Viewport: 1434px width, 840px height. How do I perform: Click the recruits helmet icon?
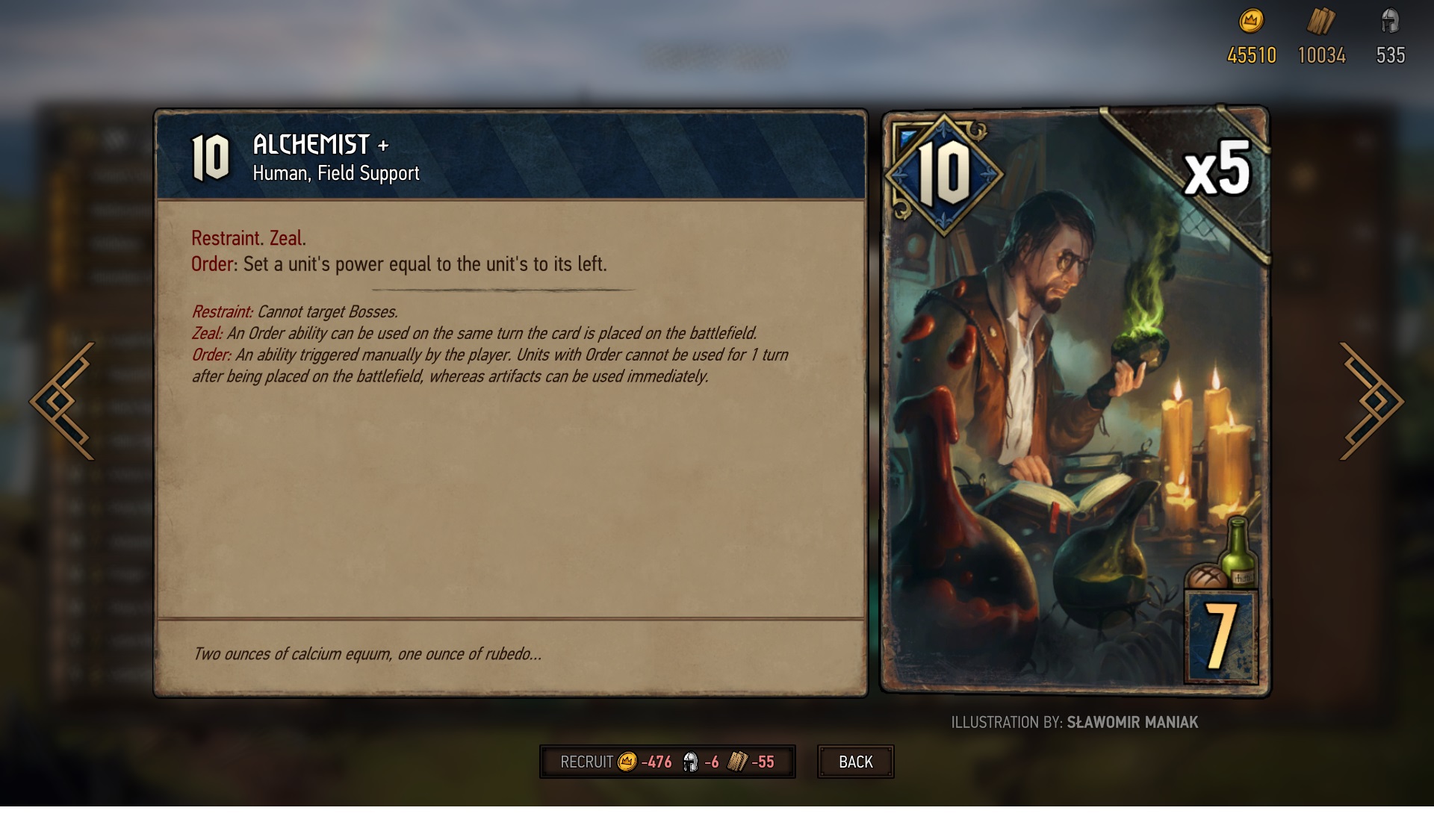[x=1390, y=21]
